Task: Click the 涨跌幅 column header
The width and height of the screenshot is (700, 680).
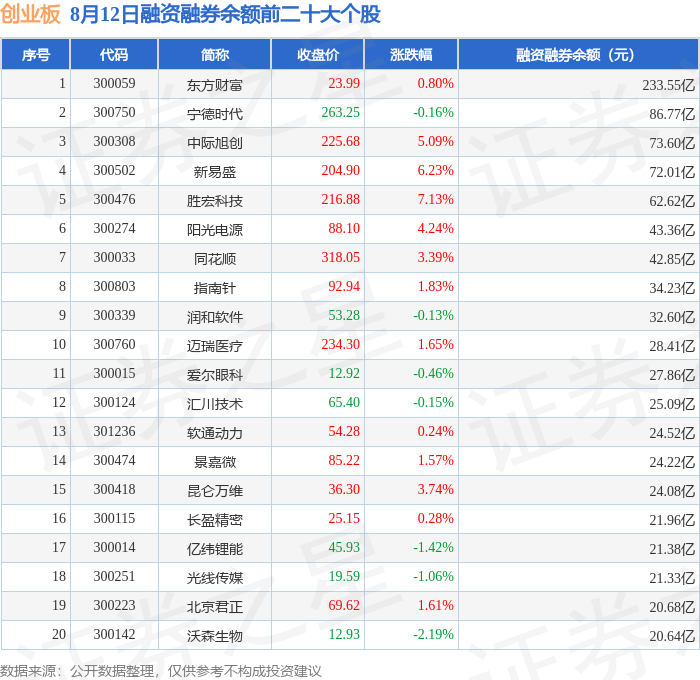Action: (411, 54)
